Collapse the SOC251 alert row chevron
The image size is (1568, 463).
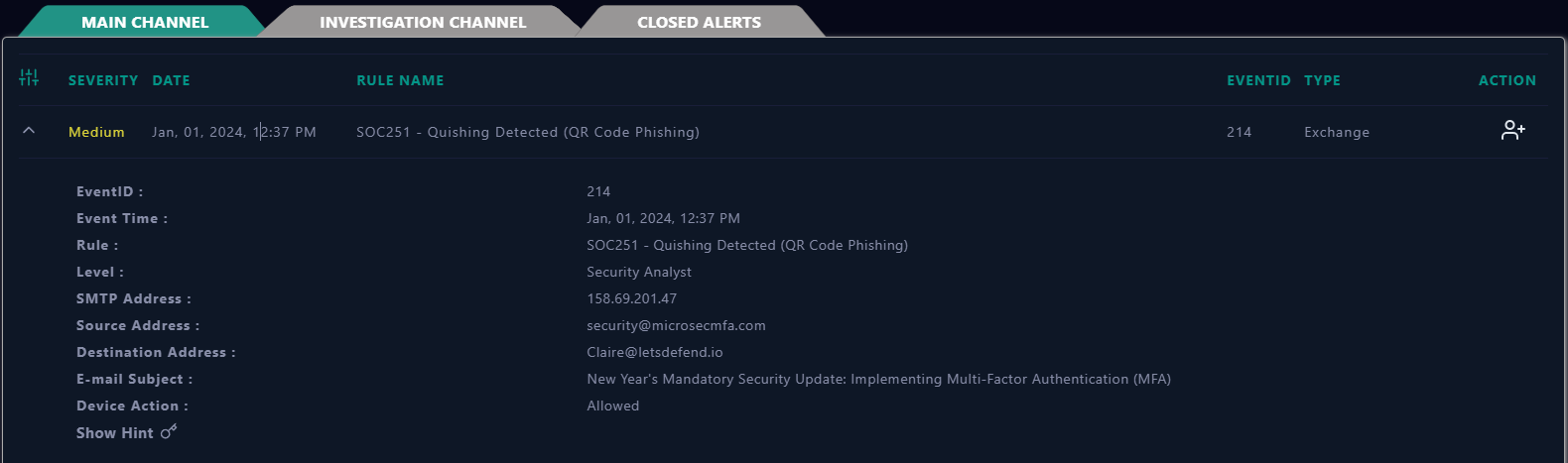(x=29, y=131)
